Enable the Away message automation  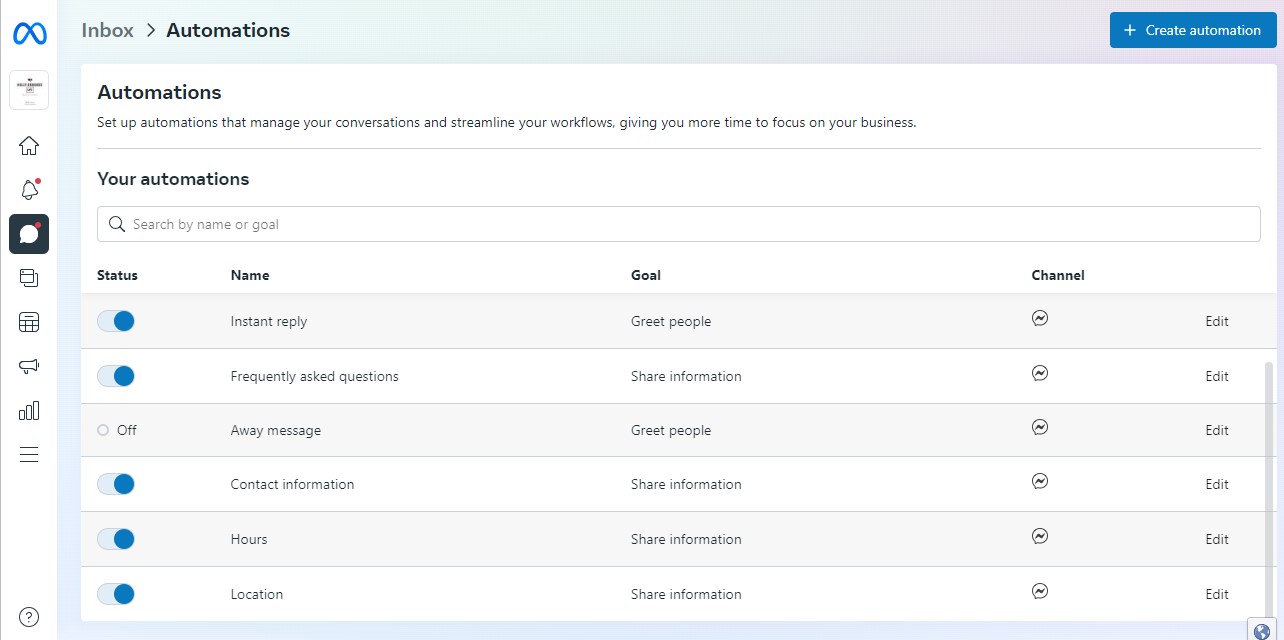(x=104, y=430)
